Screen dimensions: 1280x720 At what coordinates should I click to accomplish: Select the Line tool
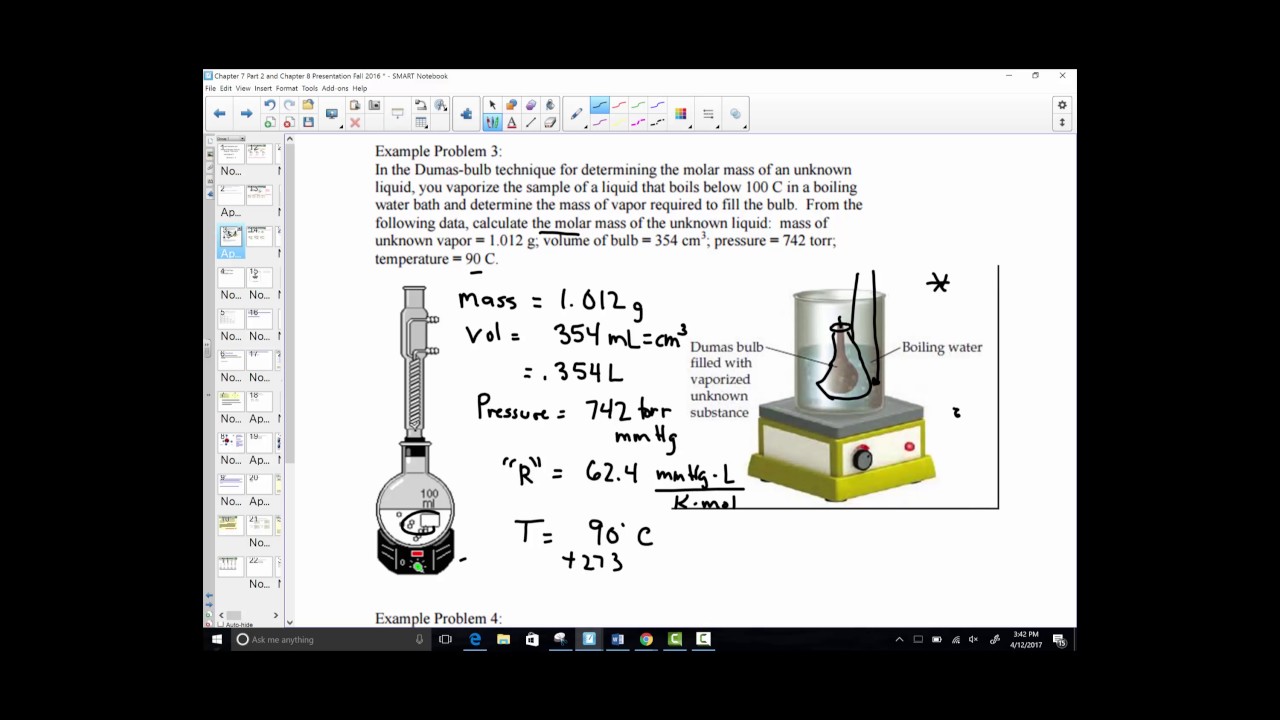pos(531,122)
